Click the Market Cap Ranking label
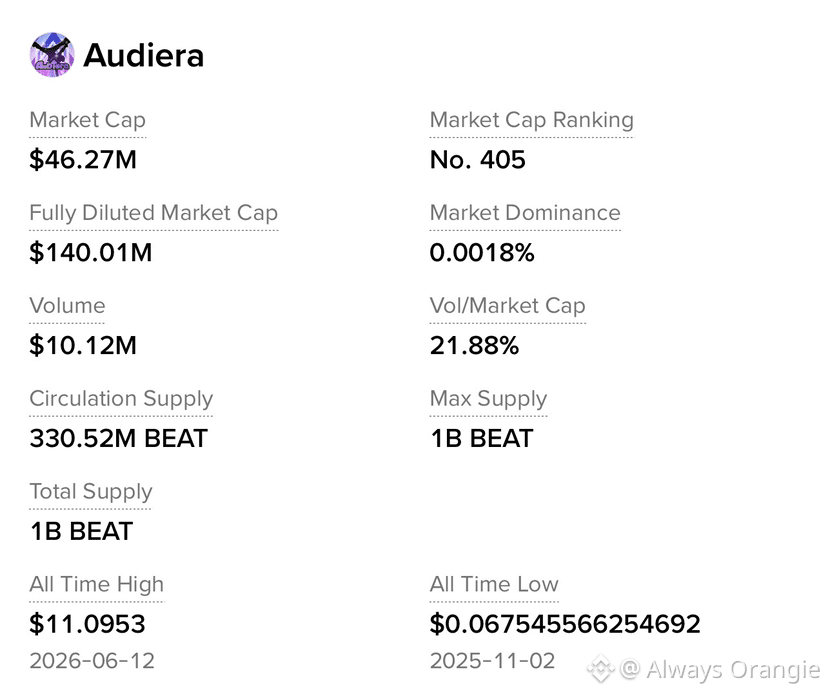This screenshot has width=828, height=694. [x=531, y=120]
